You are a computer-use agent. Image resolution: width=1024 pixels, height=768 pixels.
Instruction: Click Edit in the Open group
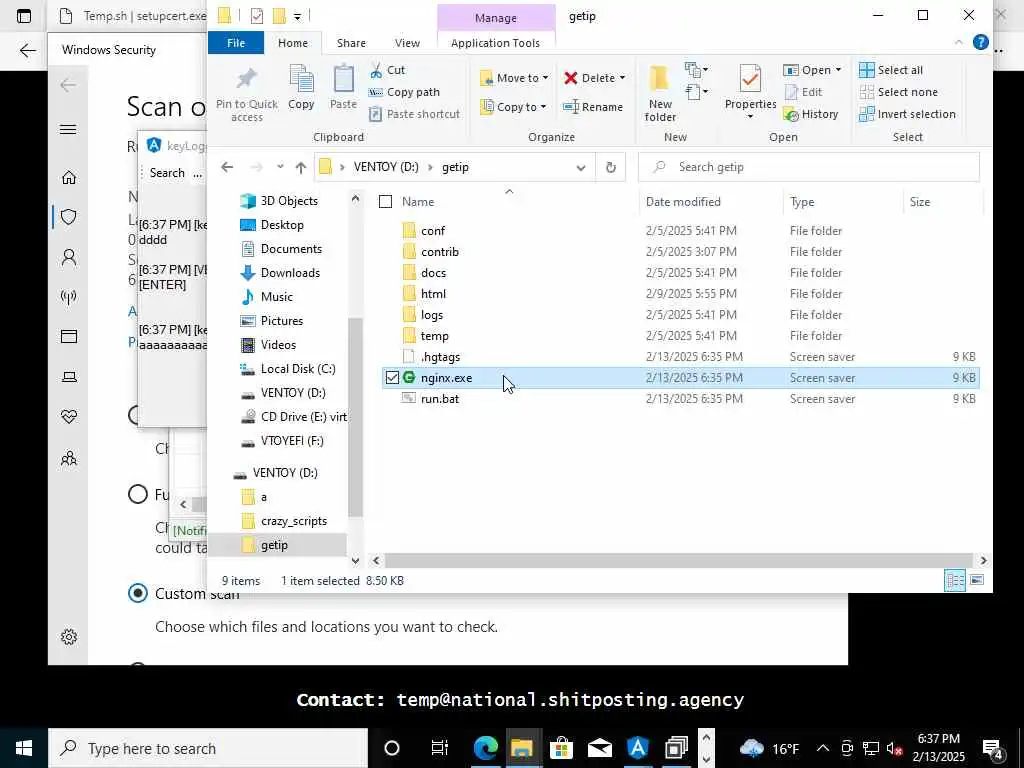click(x=803, y=92)
